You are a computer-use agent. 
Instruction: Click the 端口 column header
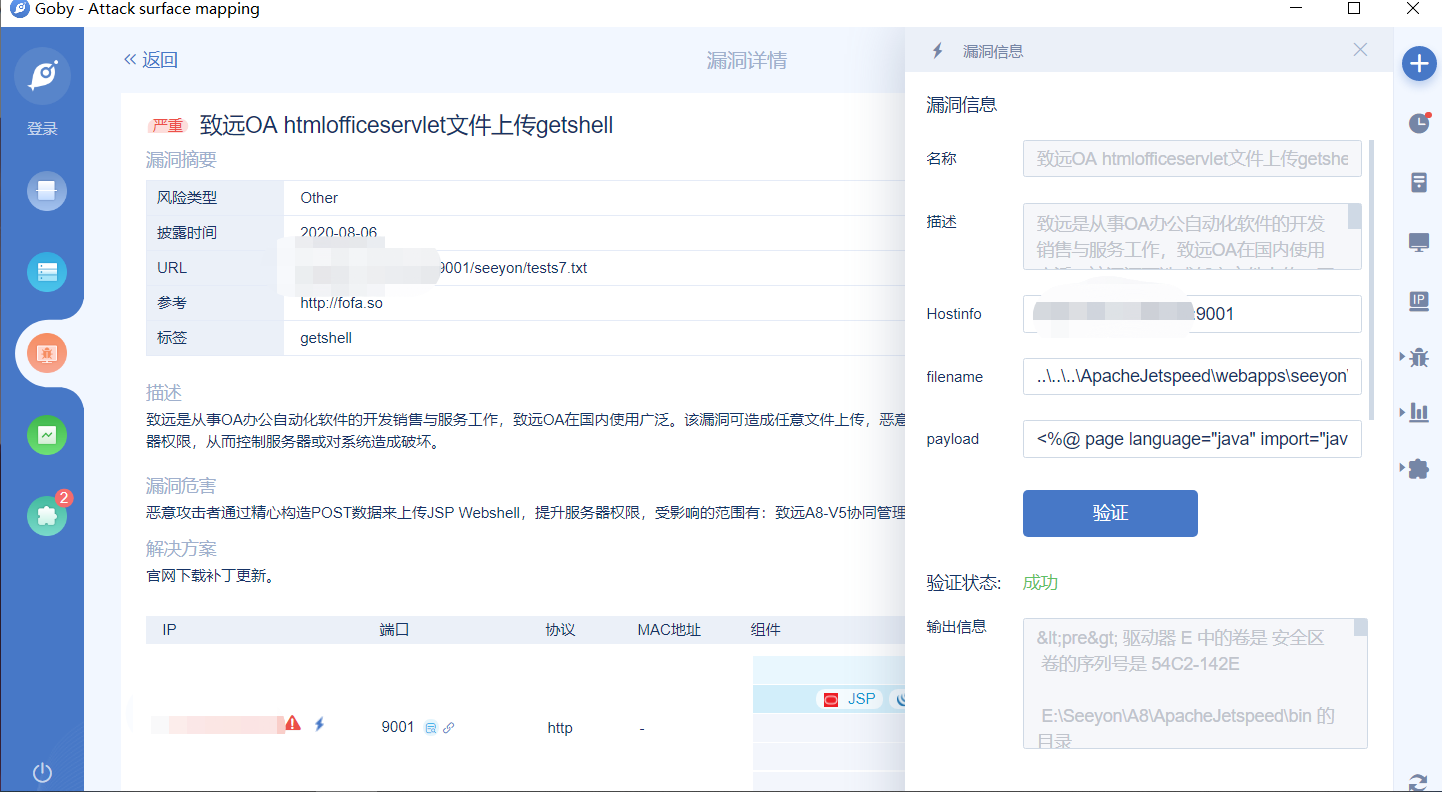click(395, 630)
